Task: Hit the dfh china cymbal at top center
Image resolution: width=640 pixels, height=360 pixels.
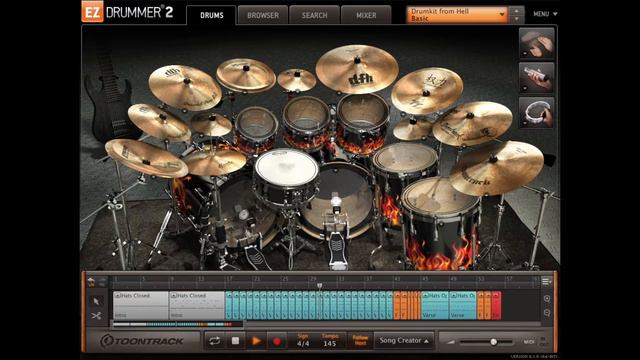Action: [357, 69]
